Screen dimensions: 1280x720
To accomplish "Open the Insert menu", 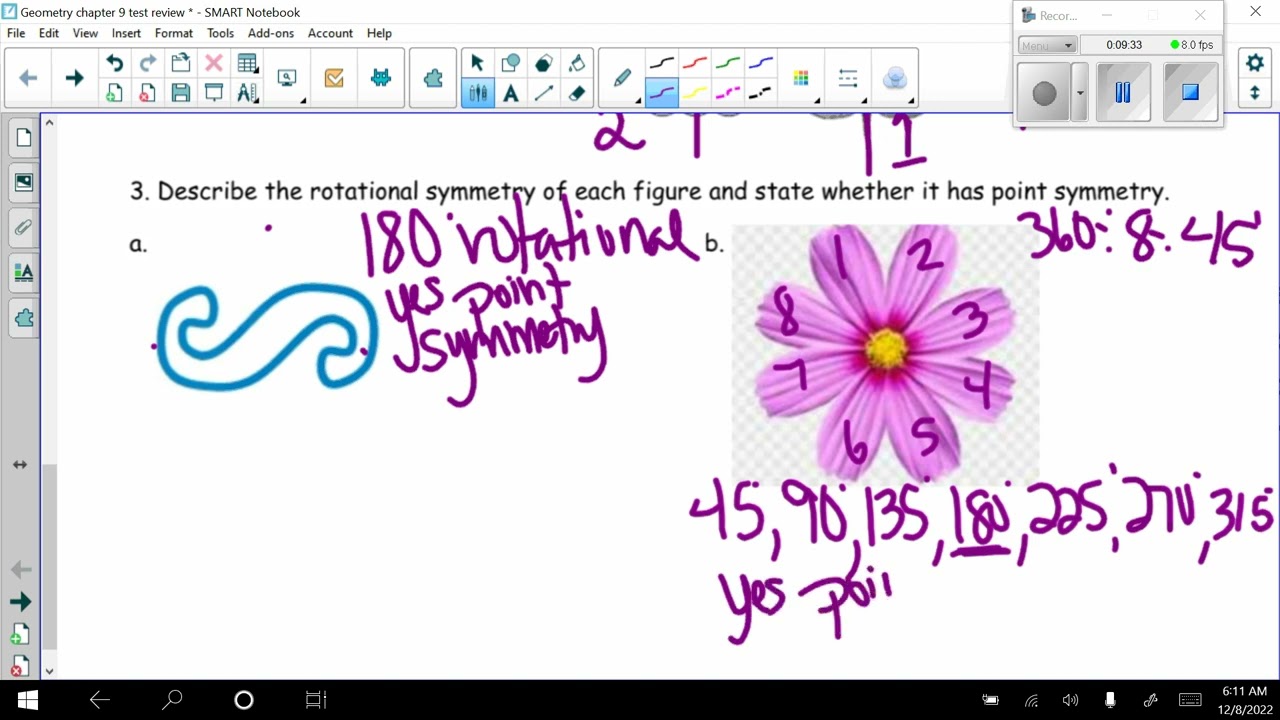I will coord(126,33).
